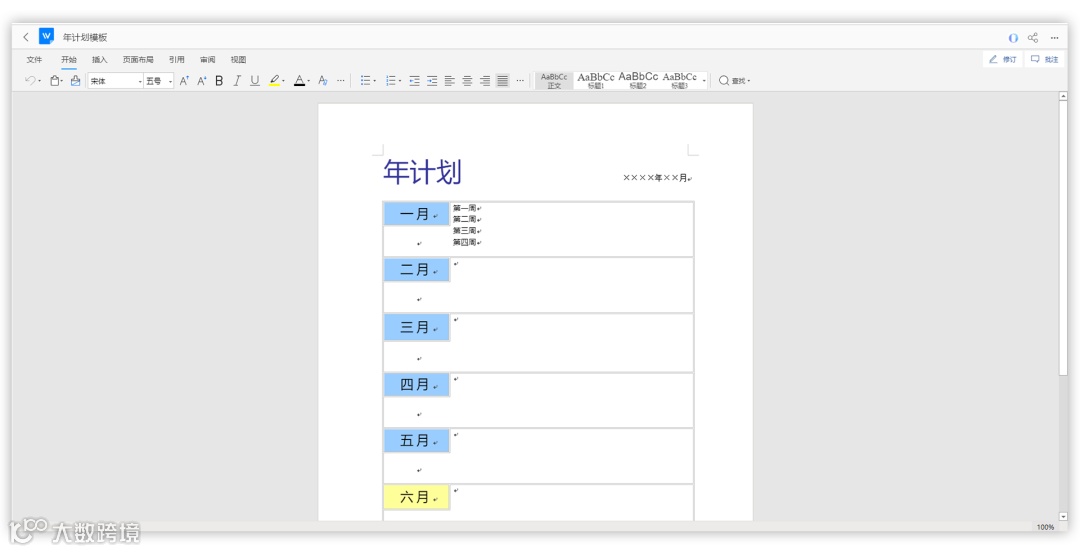This screenshot has width=1080, height=552.
Task: Click the 年计划 title heading
Action: 422,172
